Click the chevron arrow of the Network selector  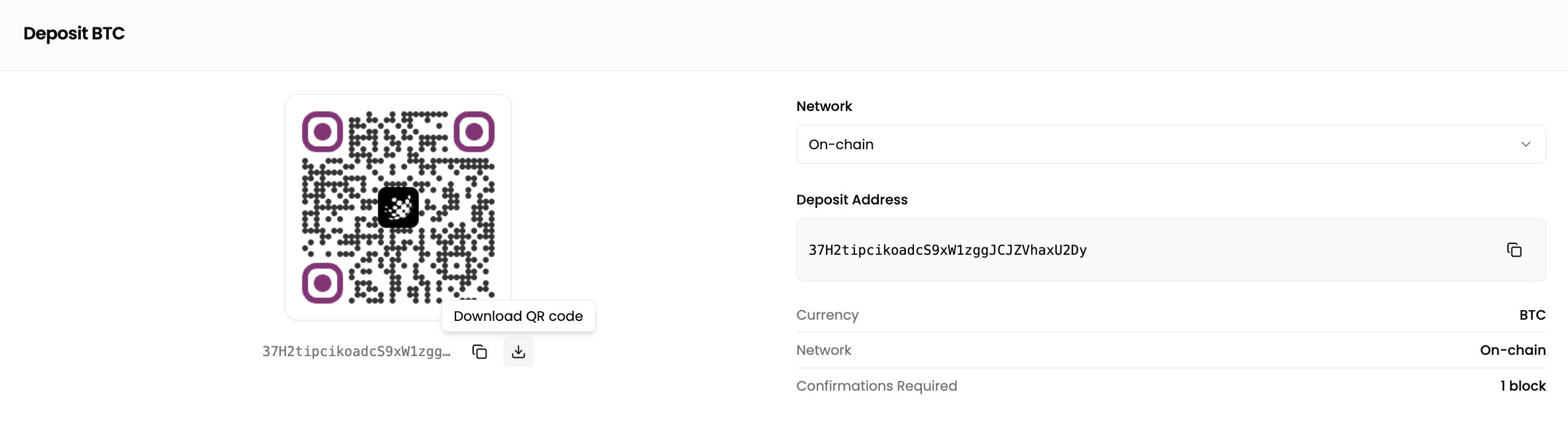point(1525,144)
